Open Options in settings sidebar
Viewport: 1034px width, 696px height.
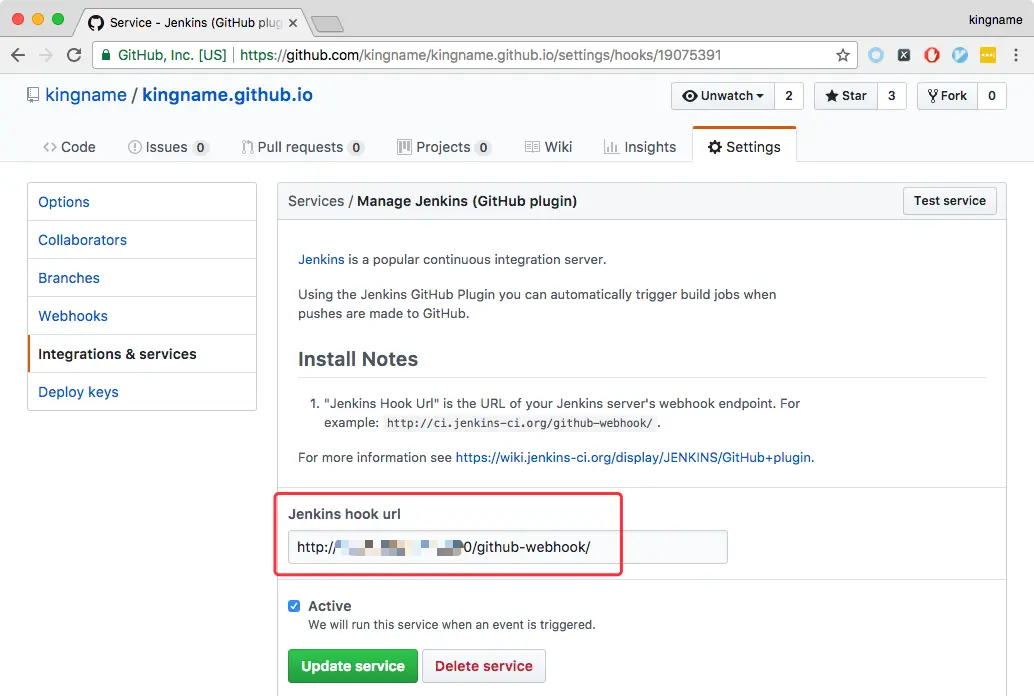point(142,202)
